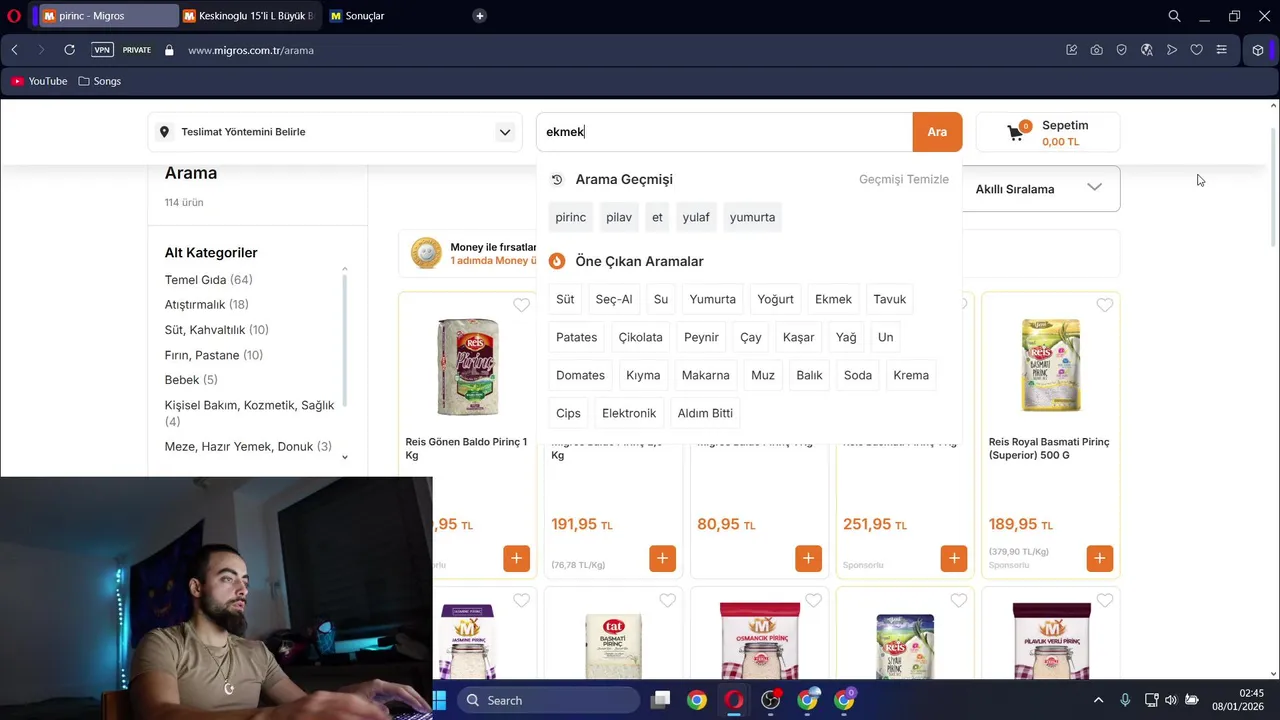Viewport: 1280px width, 720px height.
Task: Focus the search field containing ekmek
Action: (725, 132)
